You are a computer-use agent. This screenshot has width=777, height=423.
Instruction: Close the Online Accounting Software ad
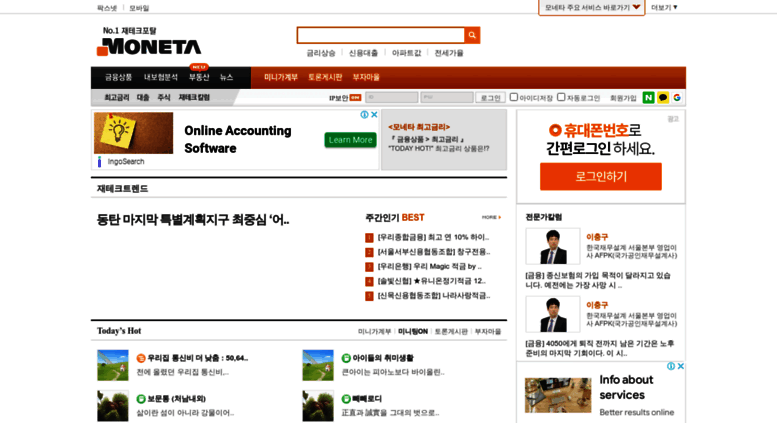374,114
